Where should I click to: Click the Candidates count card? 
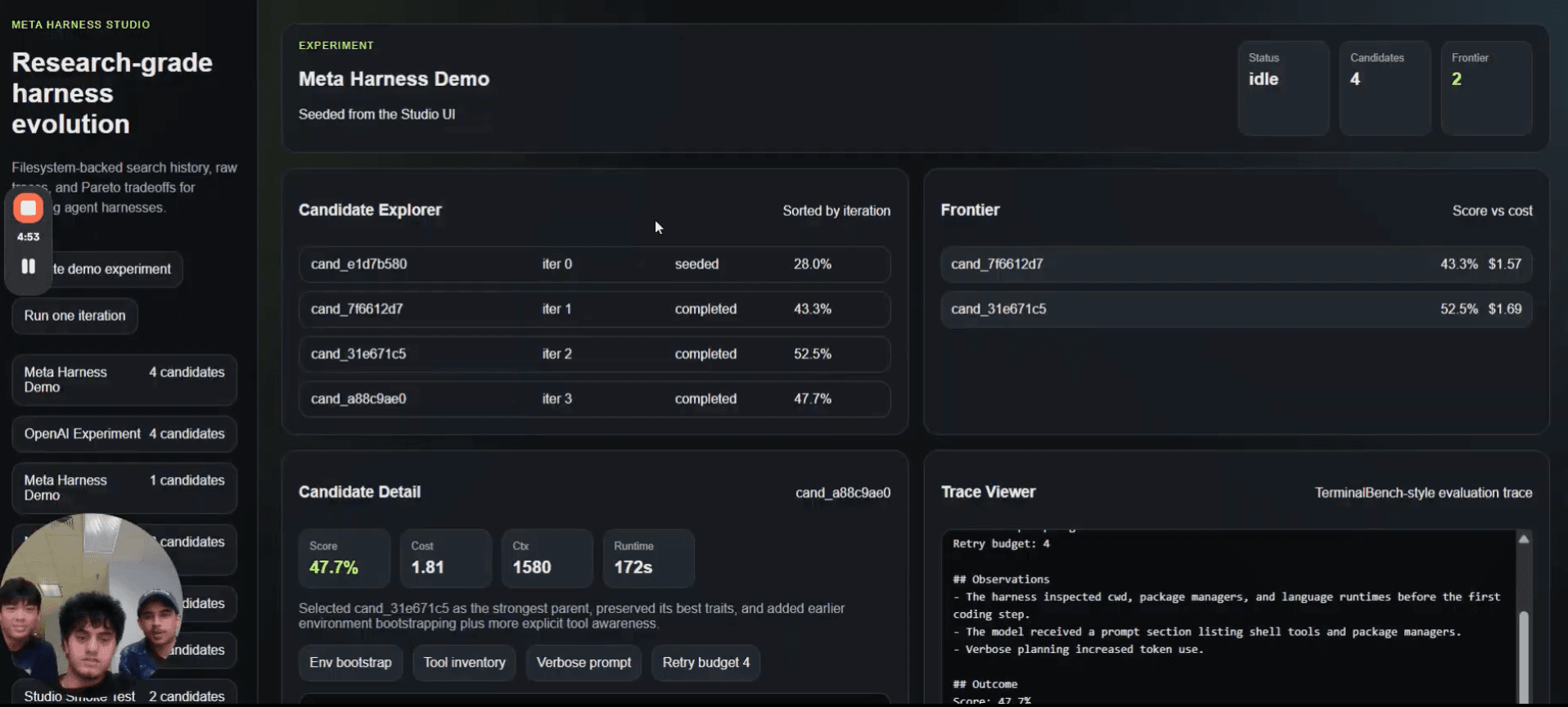coord(1385,88)
